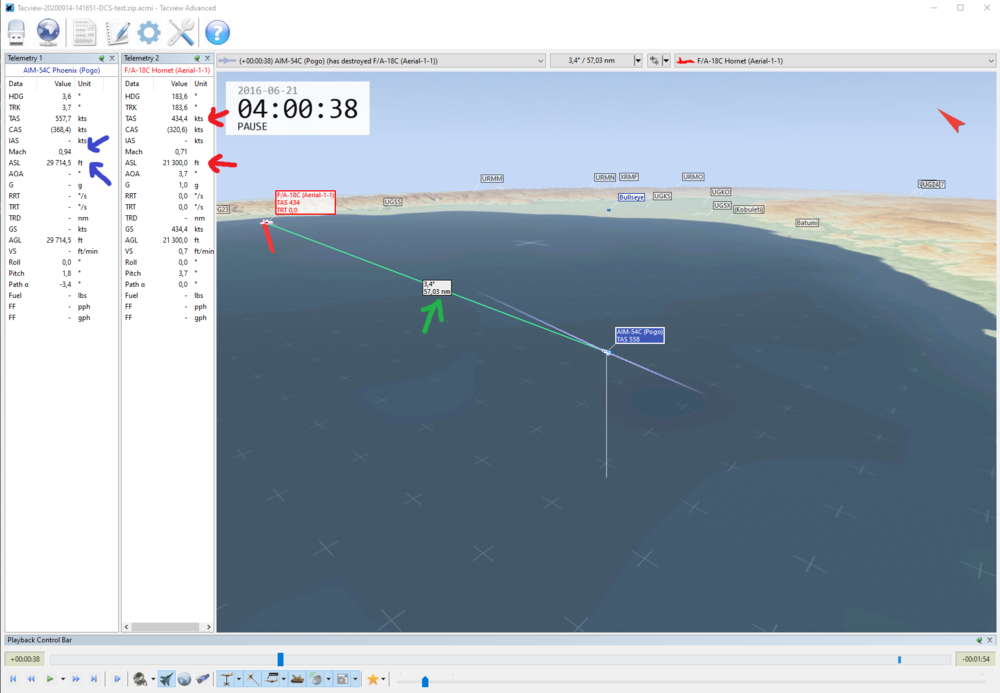1000x693 pixels.
Task: Open dropdown beside the star icon
Action: (383, 679)
